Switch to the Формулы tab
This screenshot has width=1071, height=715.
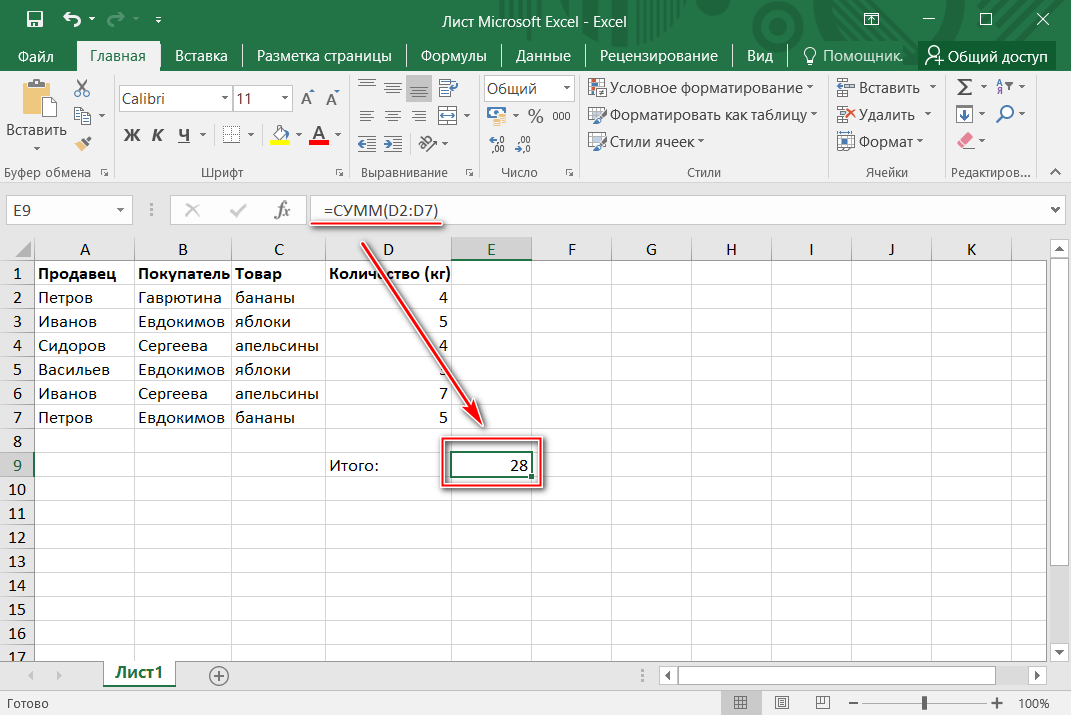click(454, 56)
